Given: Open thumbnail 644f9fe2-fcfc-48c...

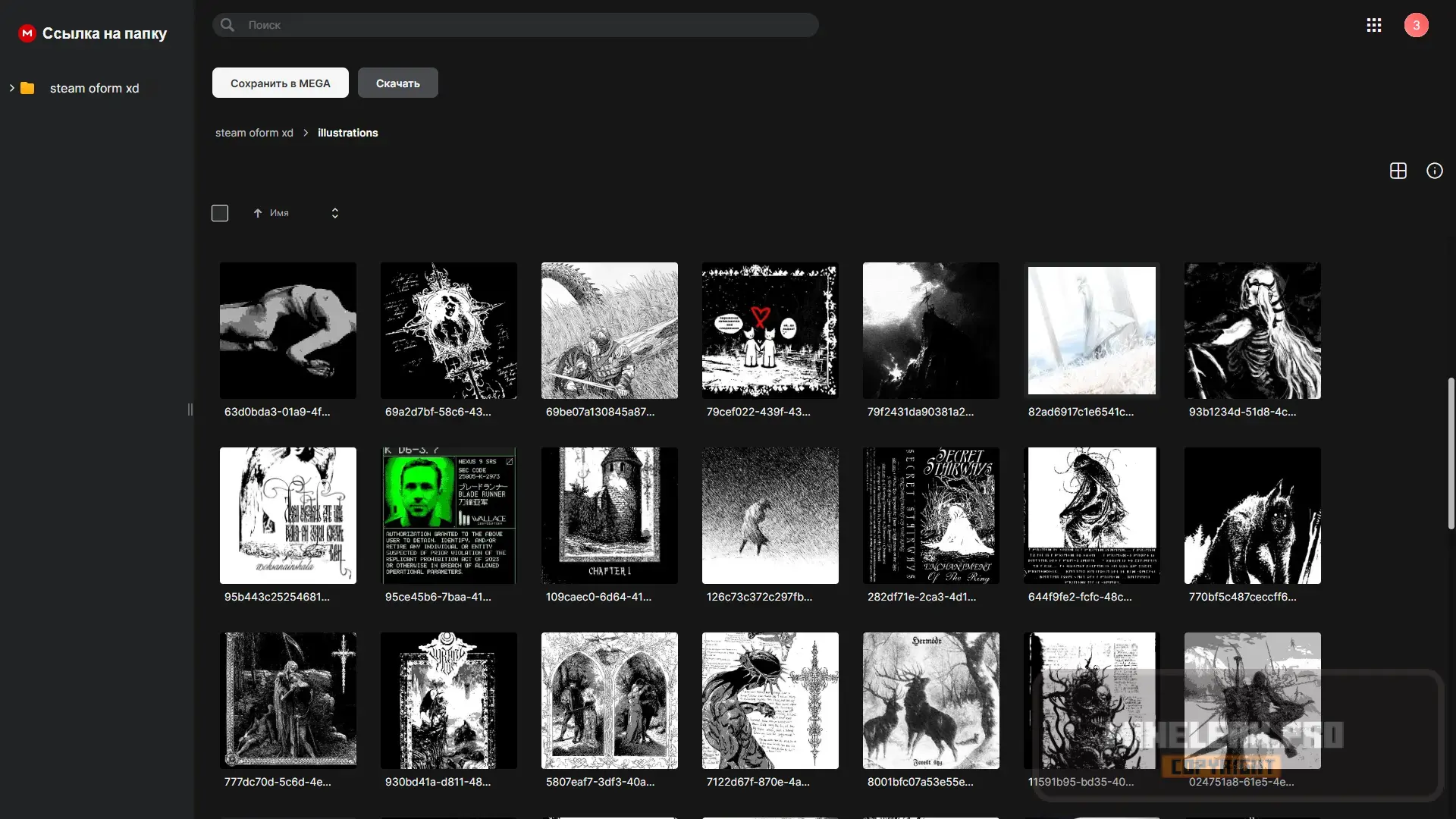Looking at the screenshot, I should pos(1092,516).
